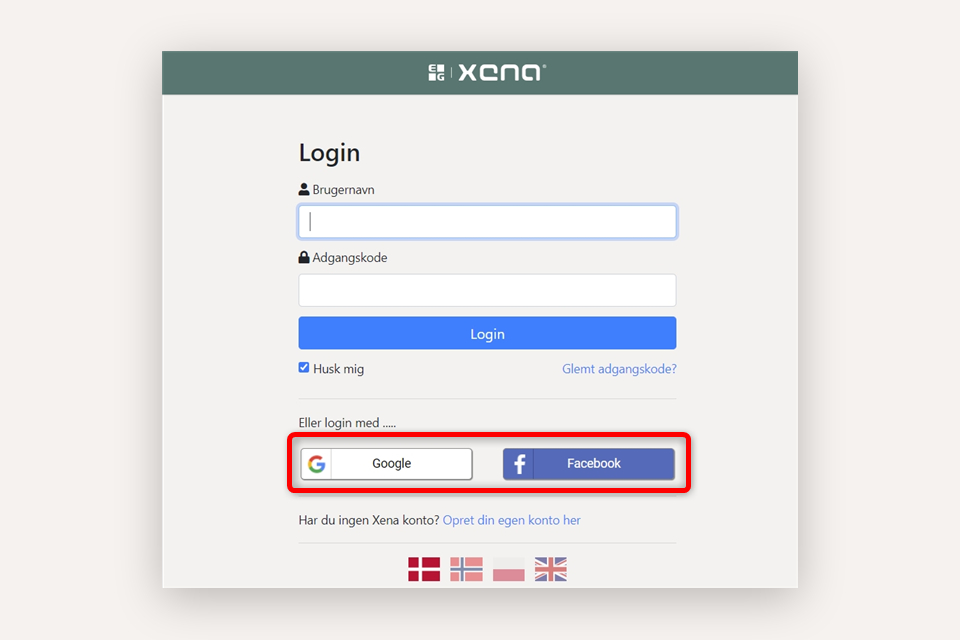Open the Opret din egen konto her link
Viewport: 960px width, 640px height.
(x=511, y=520)
